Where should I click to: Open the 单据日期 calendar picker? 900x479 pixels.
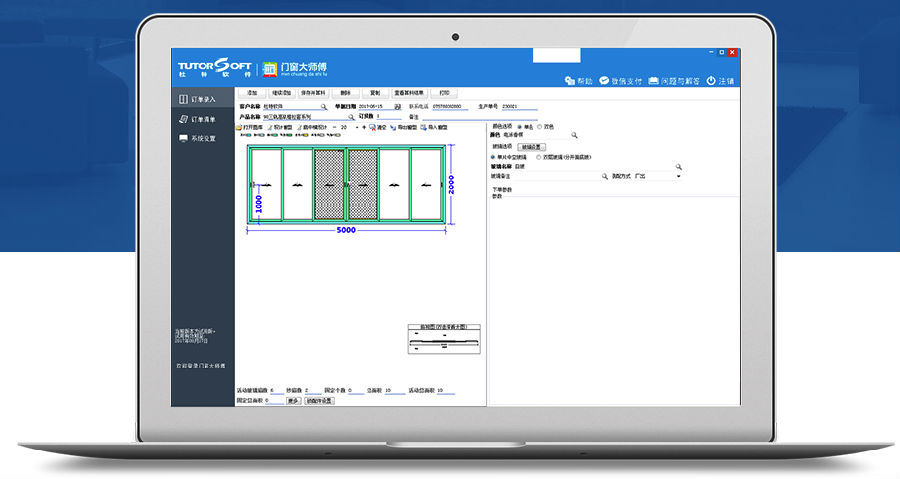(398, 107)
